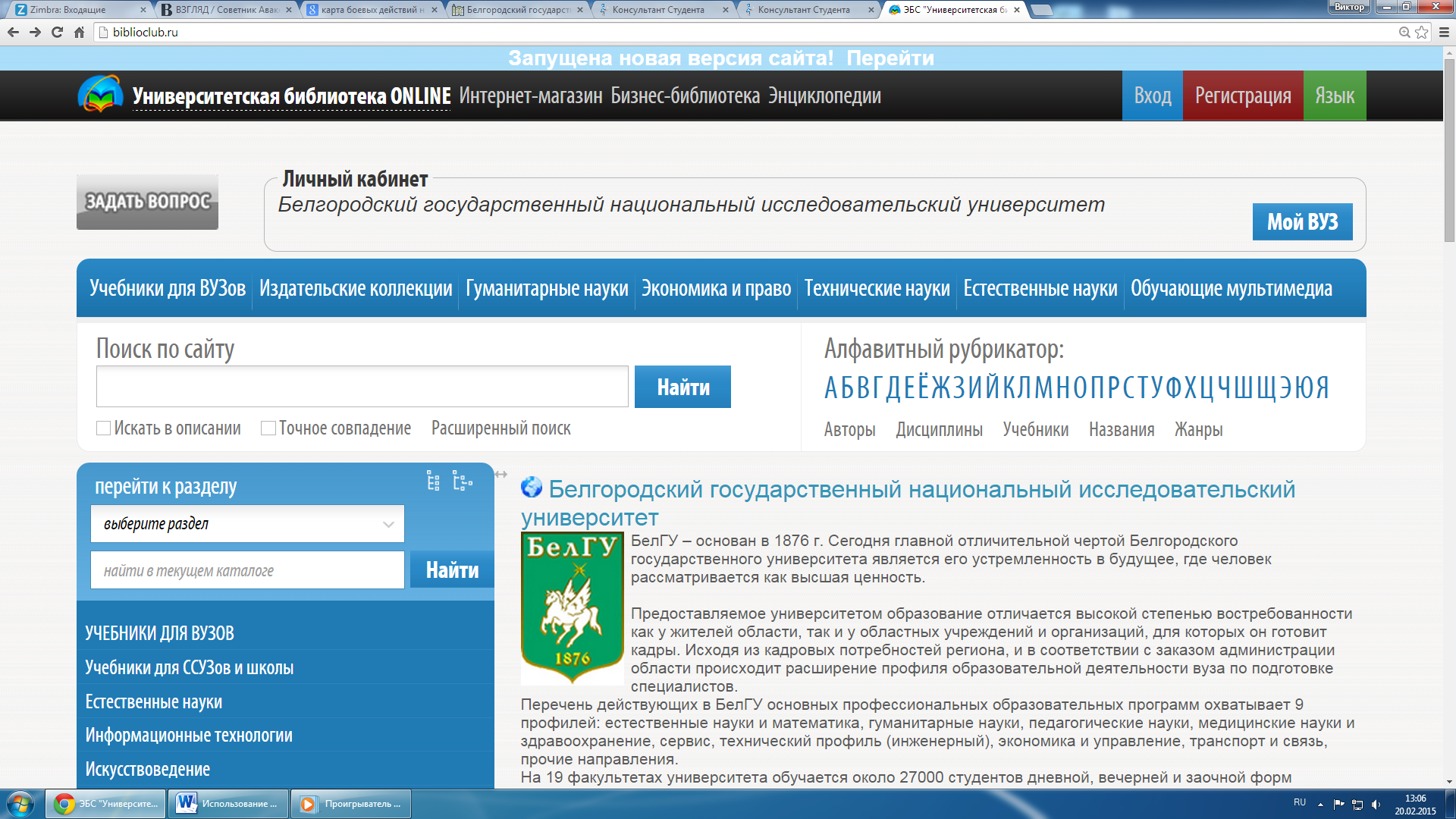Viewport: 1456px width, 819px height.
Task: Open Искусствоведение catalog item
Action: [148, 770]
